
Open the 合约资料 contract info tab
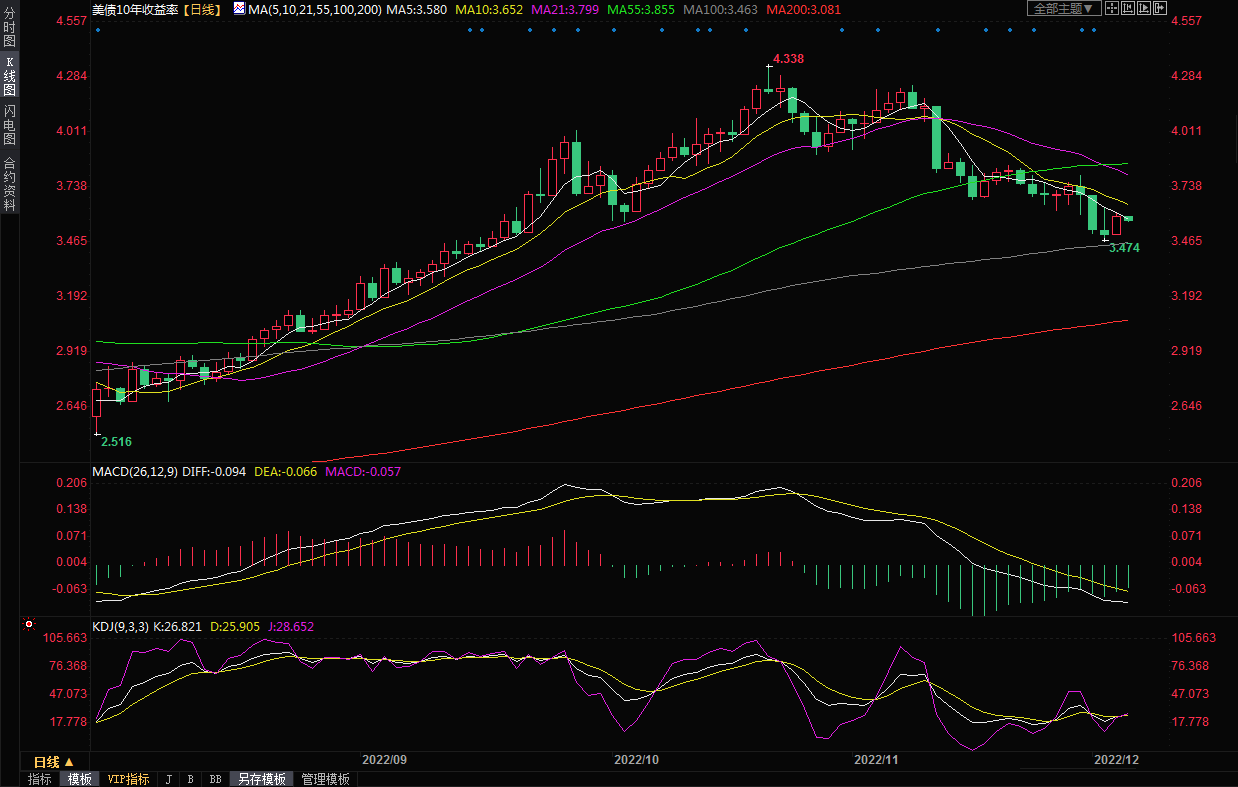pyautogui.click(x=9, y=184)
